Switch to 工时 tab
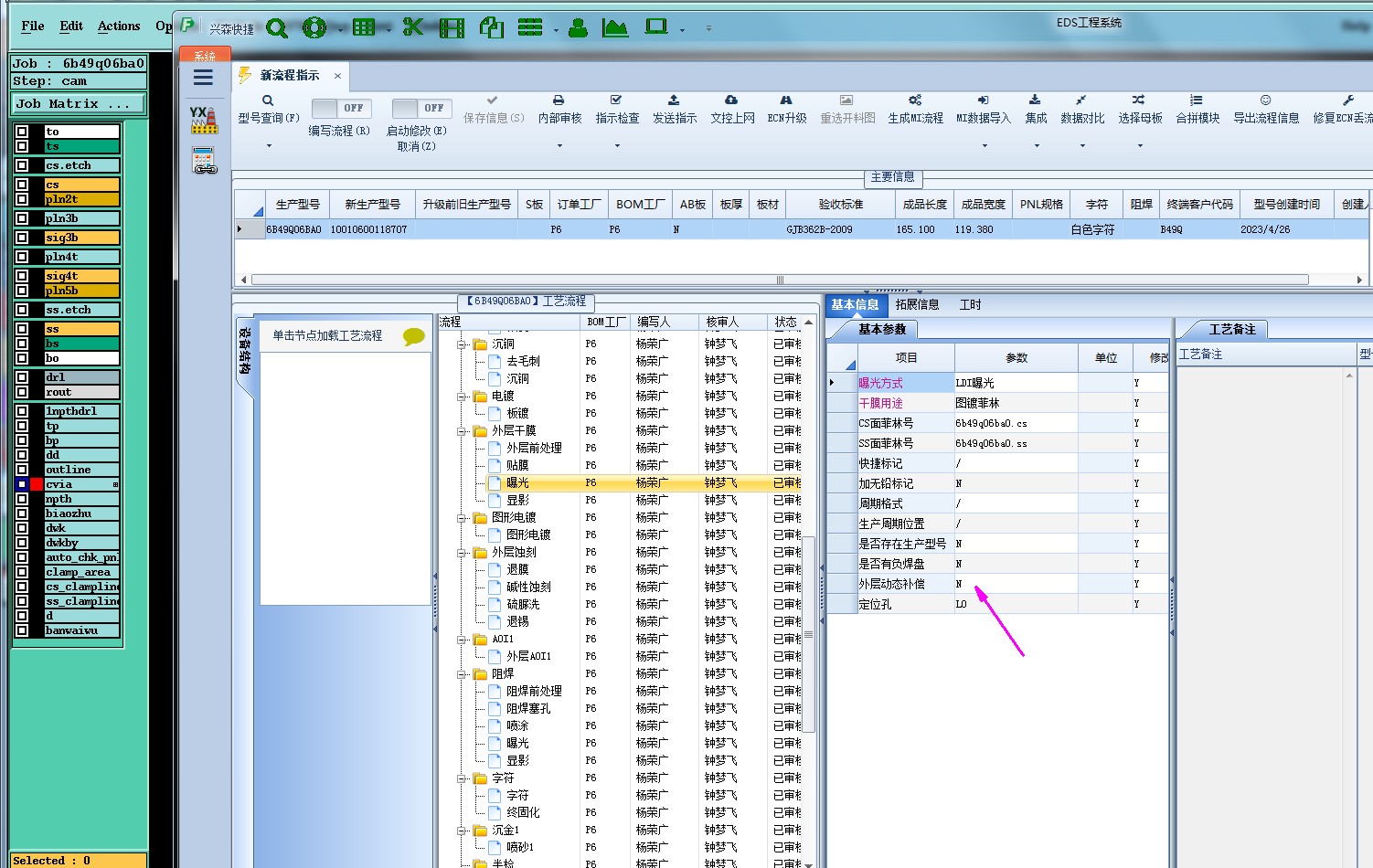Viewport: 1373px width, 868px height. [x=970, y=304]
